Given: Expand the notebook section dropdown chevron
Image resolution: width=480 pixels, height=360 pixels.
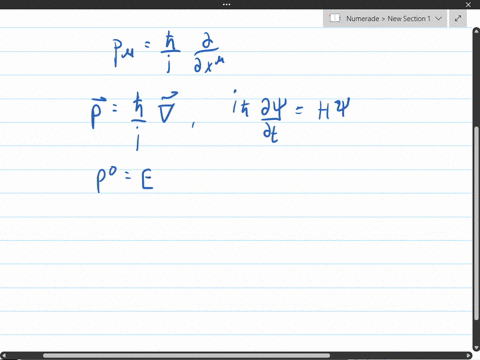Looking at the screenshot, I should 438,18.
